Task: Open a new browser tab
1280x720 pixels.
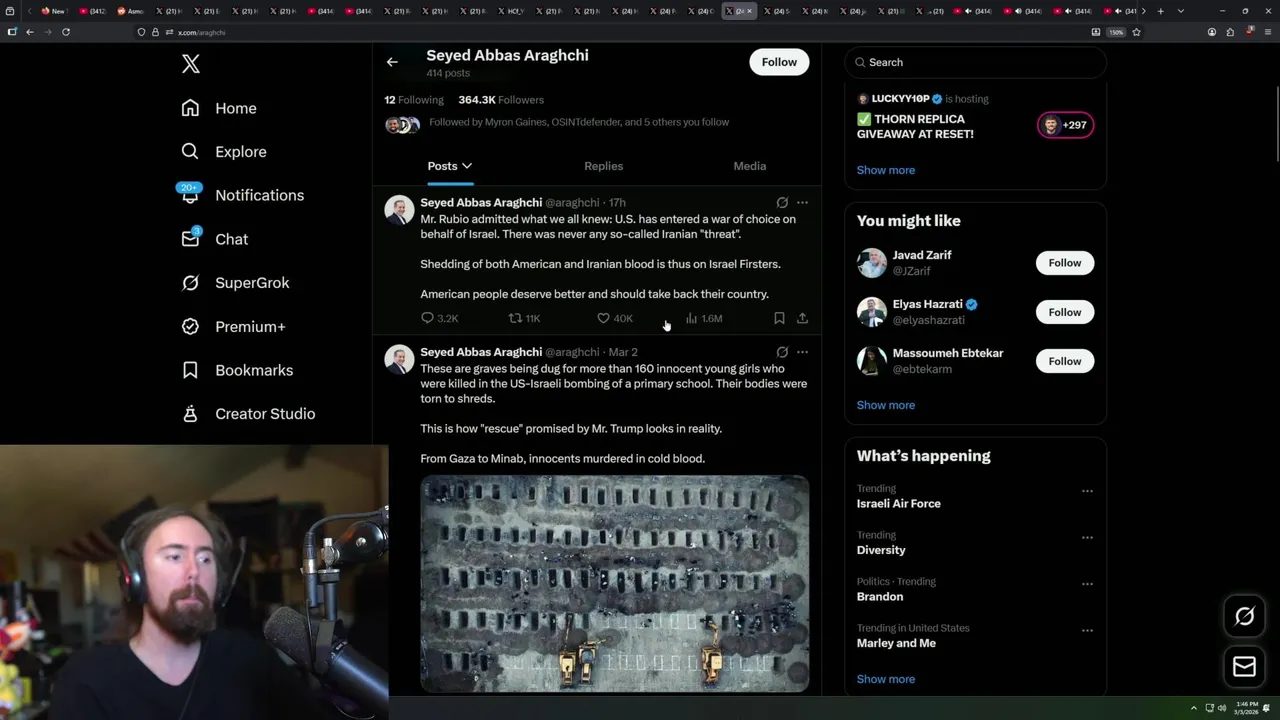Action: [x=1160, y=11]
